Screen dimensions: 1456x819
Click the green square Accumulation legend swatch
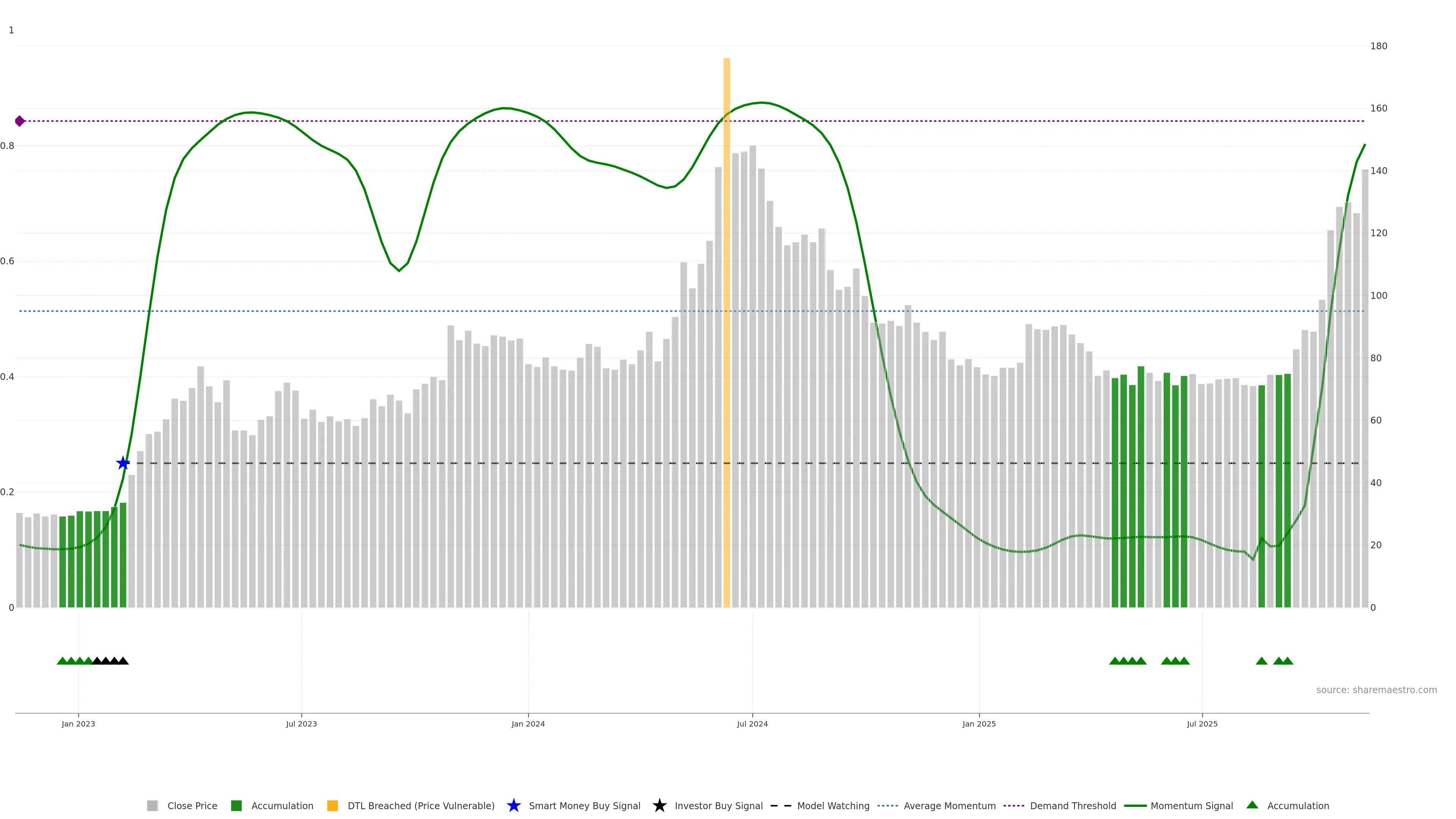(236, 805)
